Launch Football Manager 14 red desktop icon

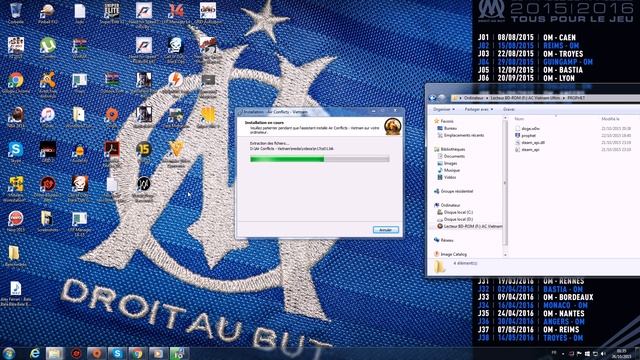click(x=176, y=12)
